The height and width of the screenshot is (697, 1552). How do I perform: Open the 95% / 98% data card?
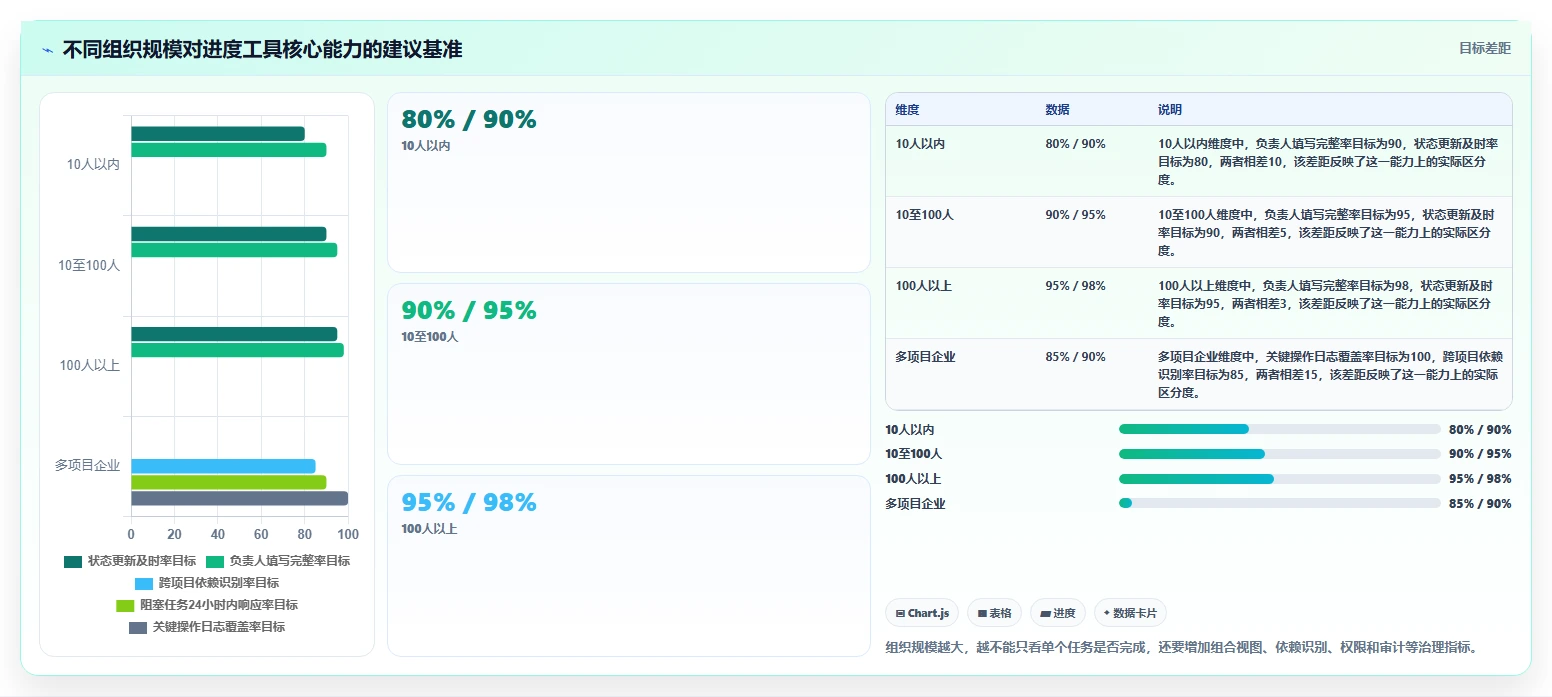(x=629, y=566)
